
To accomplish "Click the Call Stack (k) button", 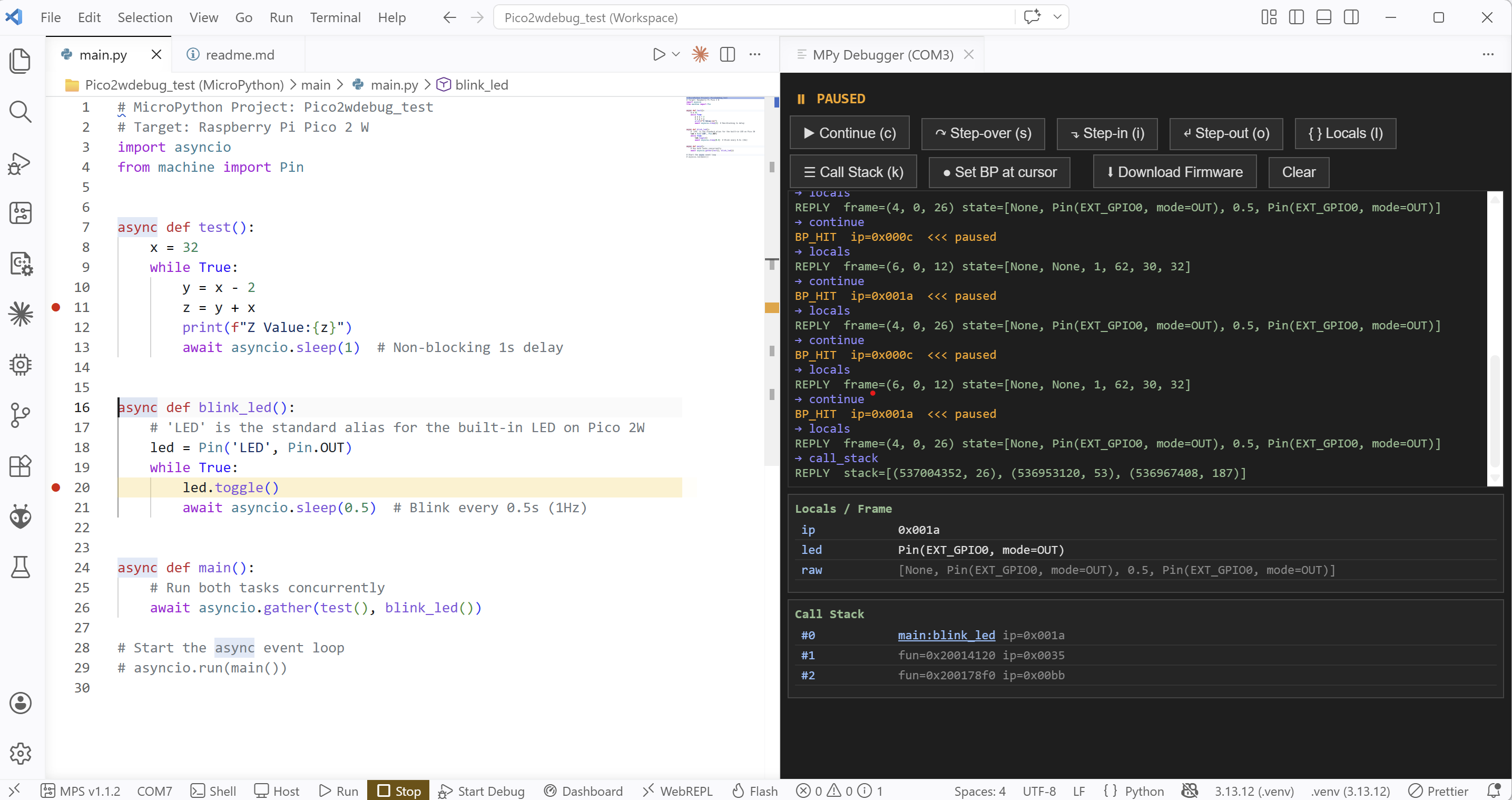I will 853,172.
